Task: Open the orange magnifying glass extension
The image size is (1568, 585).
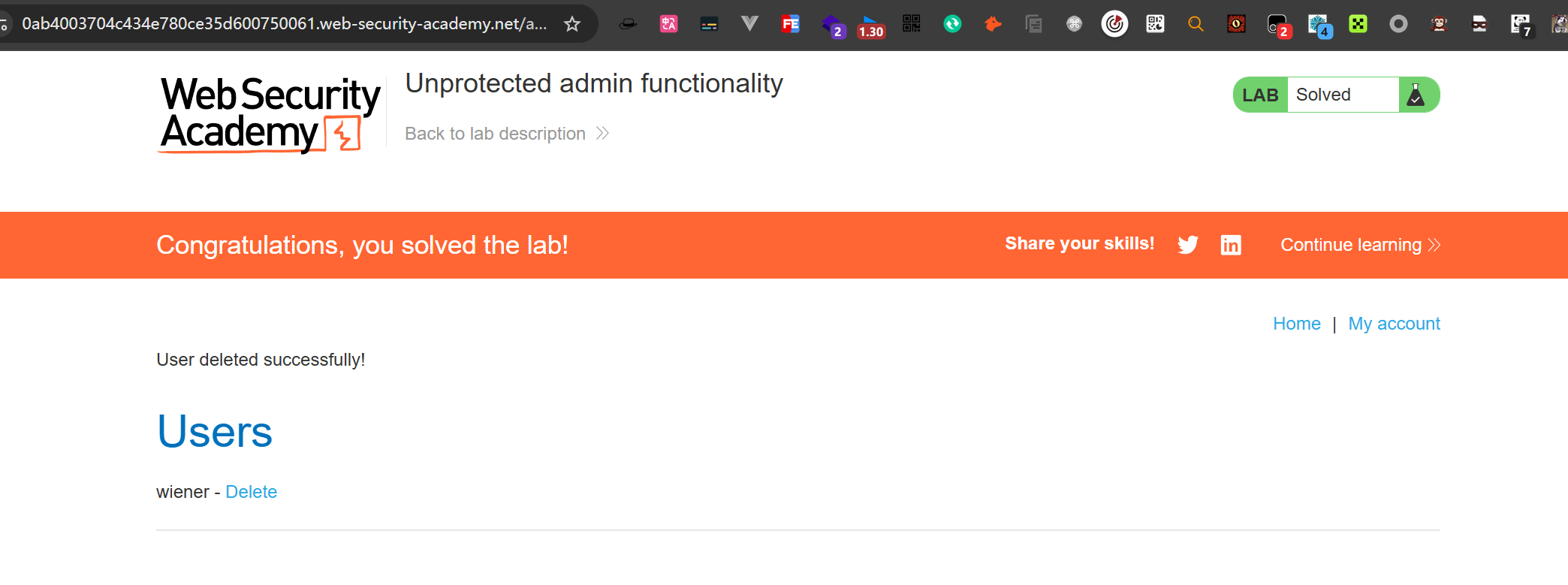Action: (1196, 24)
